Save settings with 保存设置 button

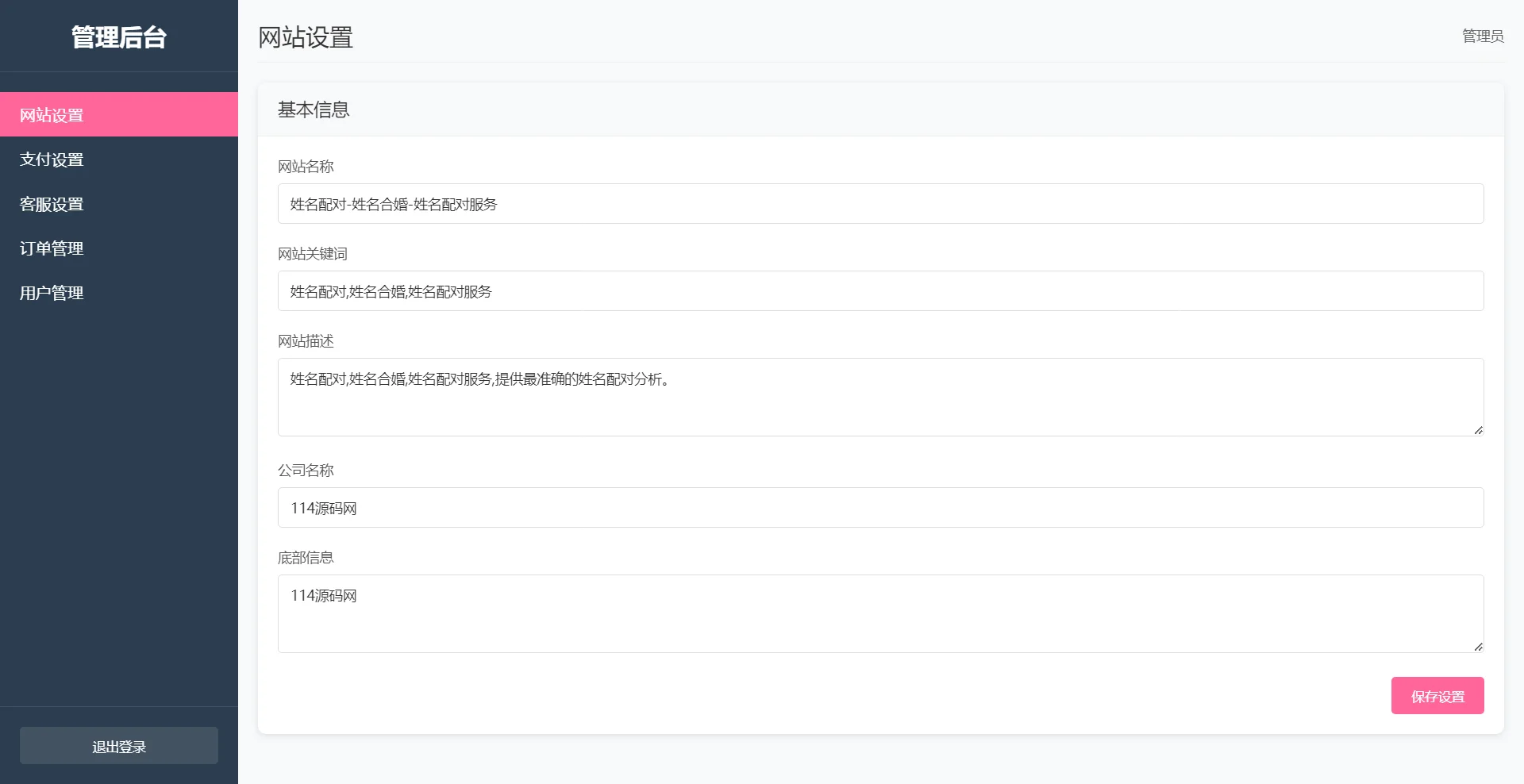point(1437,696)
